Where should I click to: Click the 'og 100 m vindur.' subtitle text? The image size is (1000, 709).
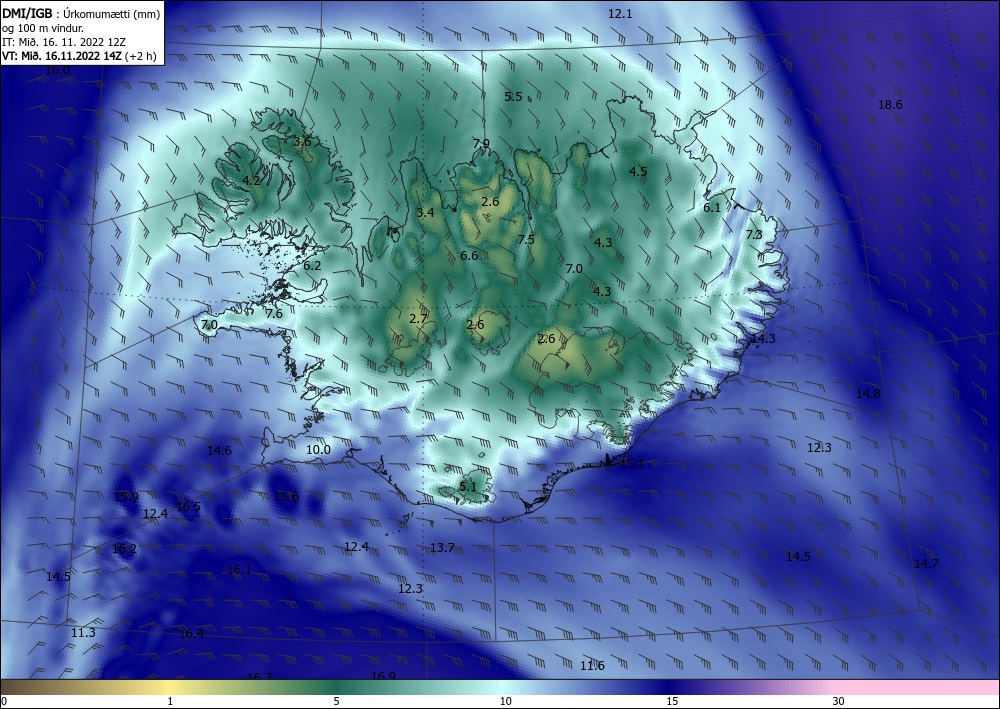(x=43, y=27)
